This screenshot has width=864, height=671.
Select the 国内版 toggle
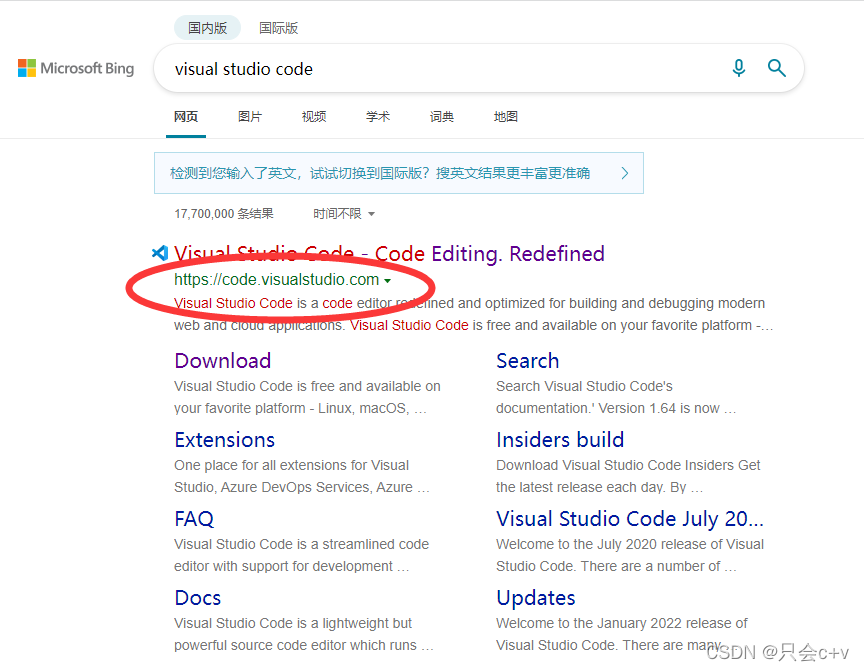point(207,28)
